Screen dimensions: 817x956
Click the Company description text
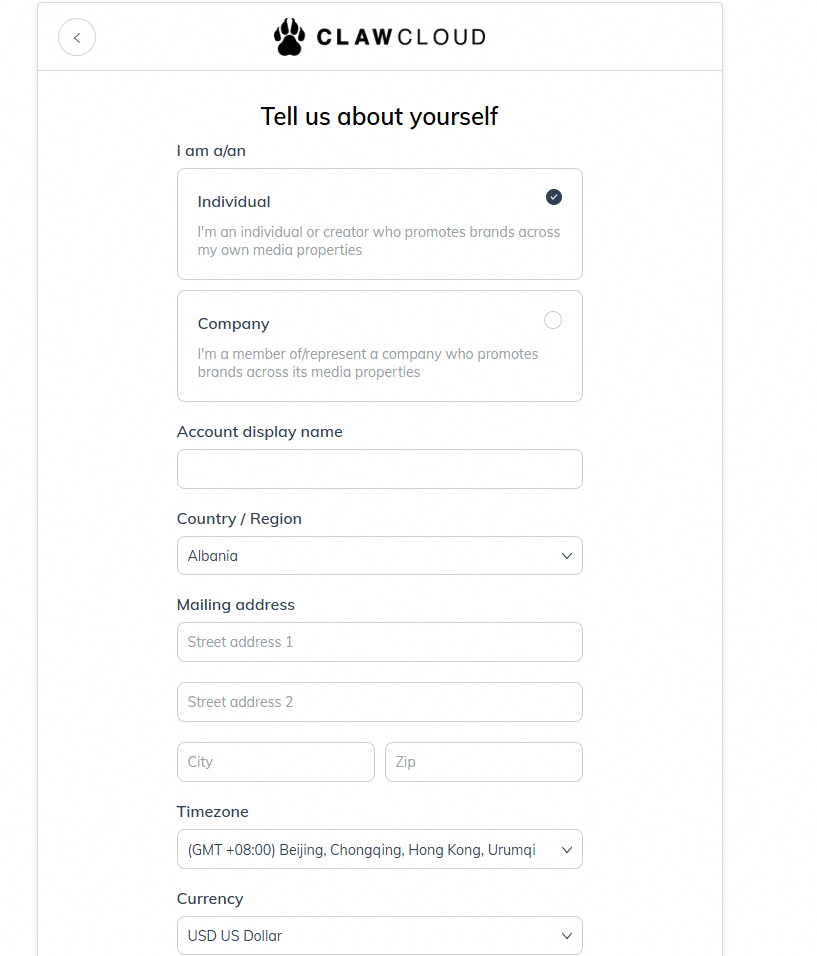[368, 363]
